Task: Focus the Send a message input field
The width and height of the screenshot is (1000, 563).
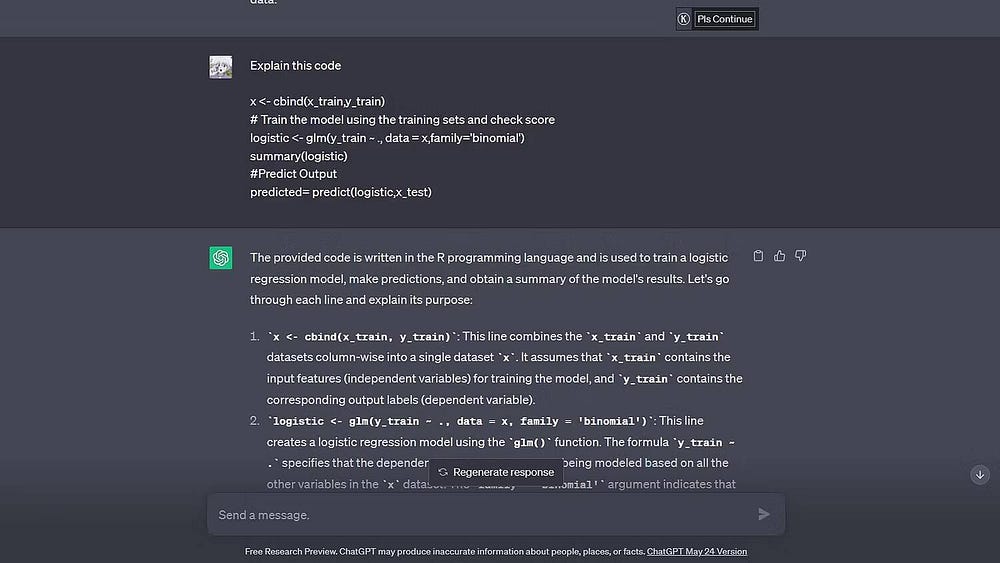Action: [480, 515]
